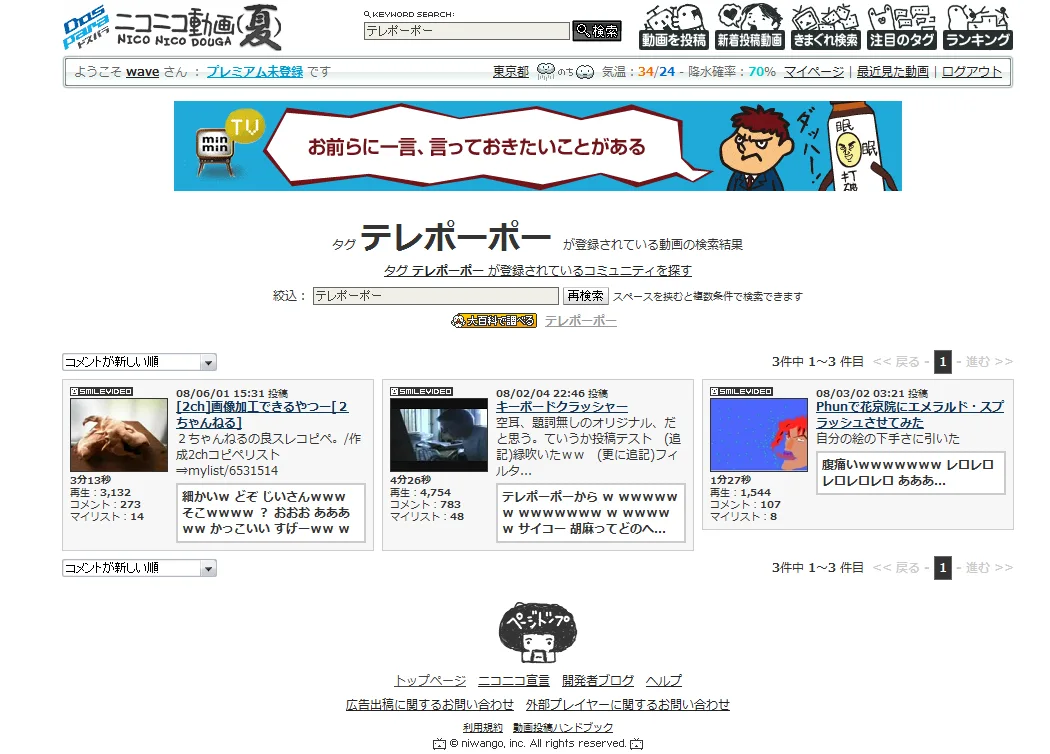Click the 大百科で調べる encyclopedia badge
The height and width of the screenshot is (754, 1050).
coord(494,321)
